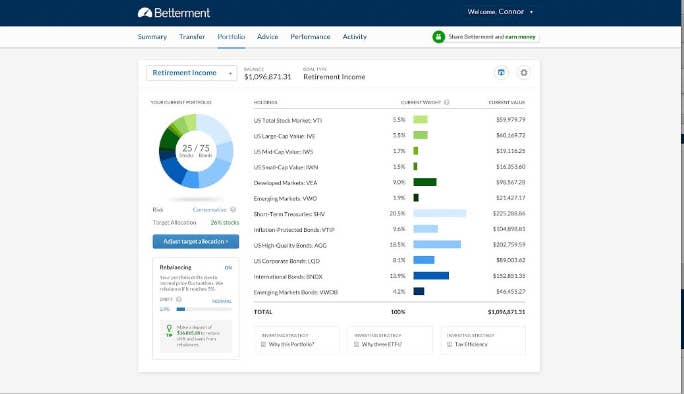Screen dimensions: 684x394
Task: Click the info icon next to Current Weight
Action: pyautogui.click(x=446, y=102)
